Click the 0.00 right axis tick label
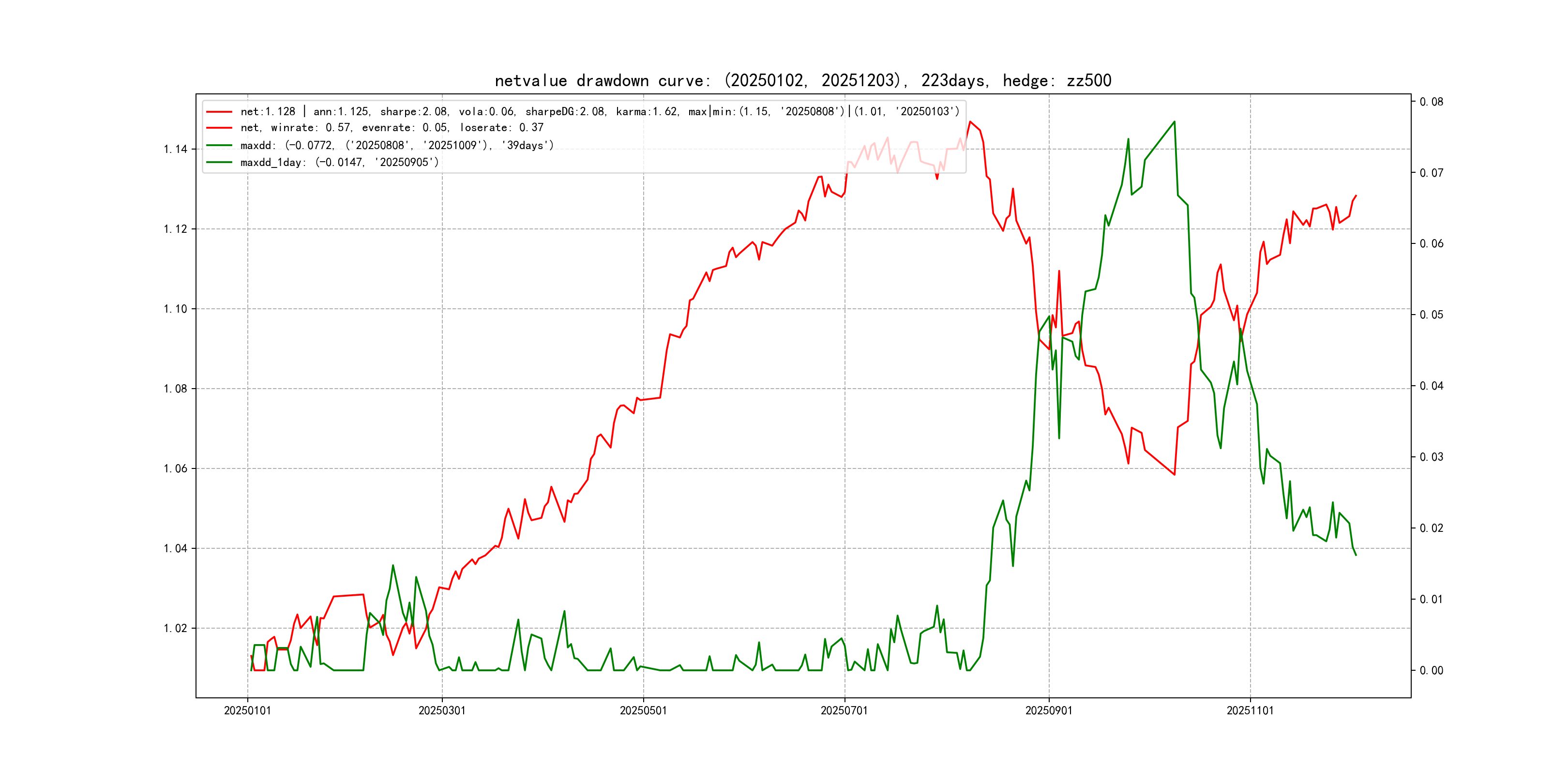Image resolution: width=1568 pixels, height=784 pixels. click(1431, 670)
